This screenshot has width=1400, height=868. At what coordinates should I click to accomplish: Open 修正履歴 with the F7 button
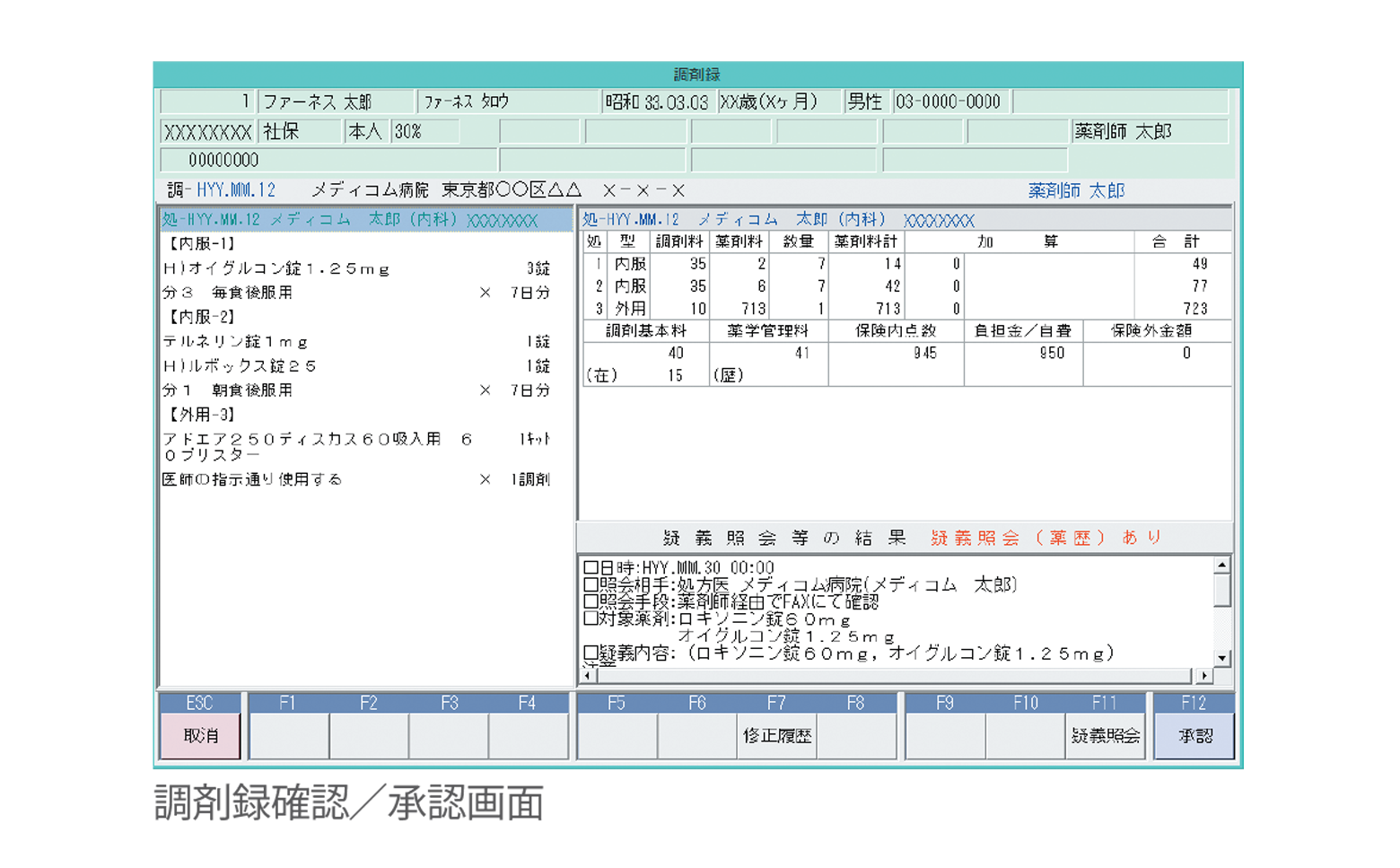coord(776,735)
